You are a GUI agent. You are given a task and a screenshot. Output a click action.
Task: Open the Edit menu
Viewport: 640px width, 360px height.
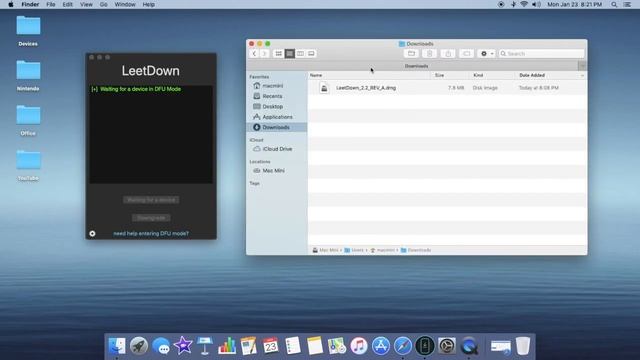(67, 4)
